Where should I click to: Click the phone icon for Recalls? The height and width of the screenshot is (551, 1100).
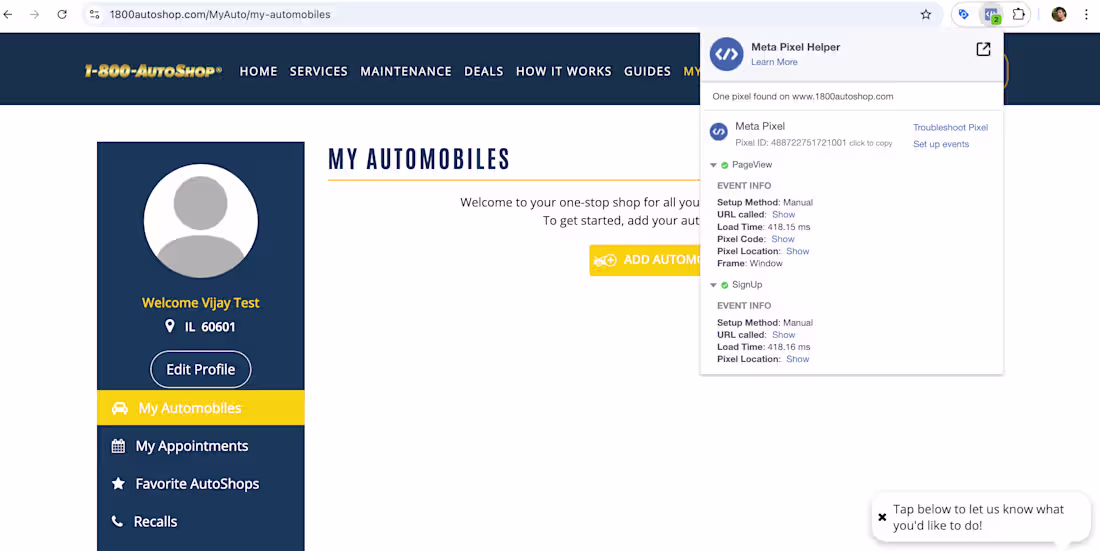pos(117,522)
